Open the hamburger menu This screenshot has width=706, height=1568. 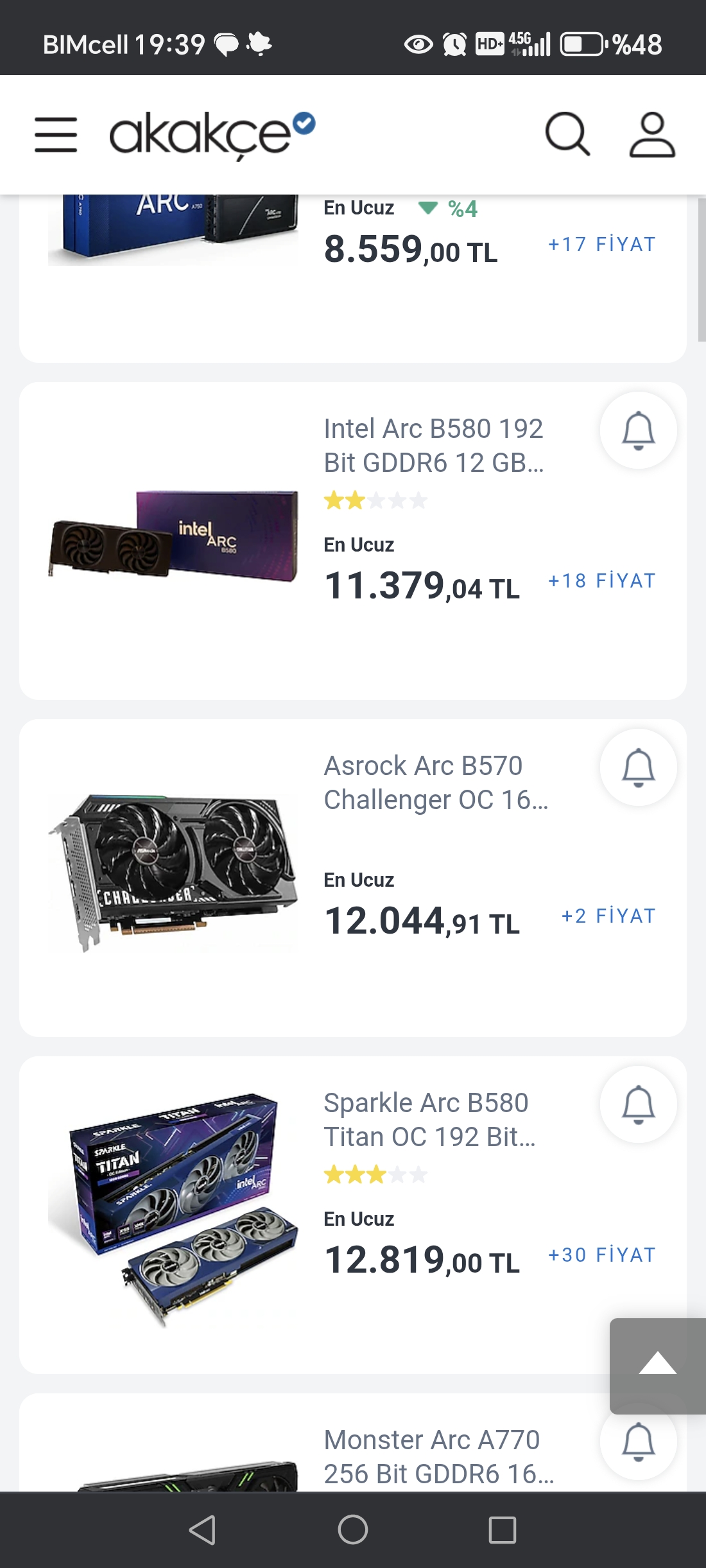(x=56, y=135)
